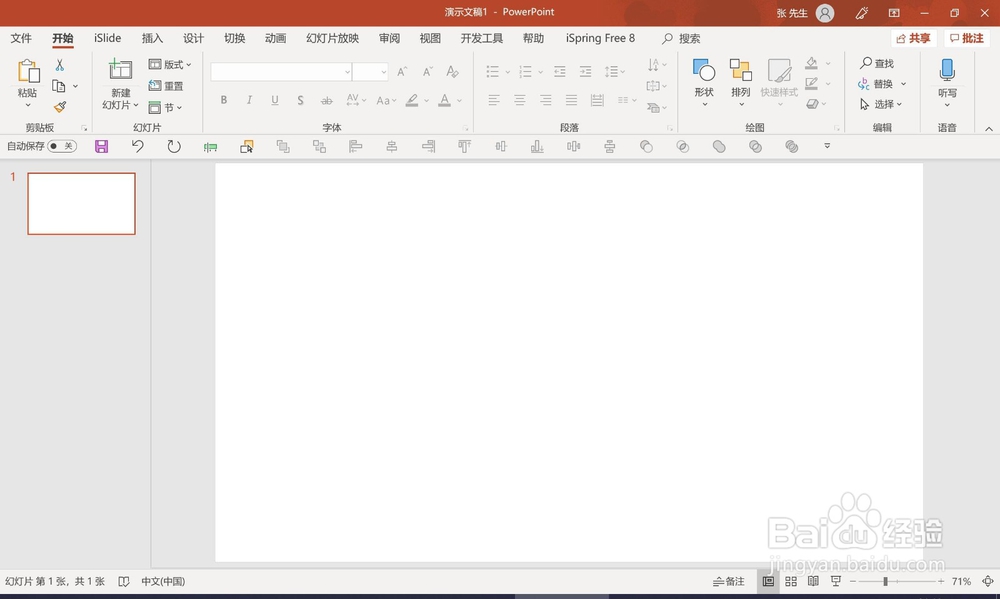Open the Arrange icon
This screenshot has width=1000, height=599.
740,70
